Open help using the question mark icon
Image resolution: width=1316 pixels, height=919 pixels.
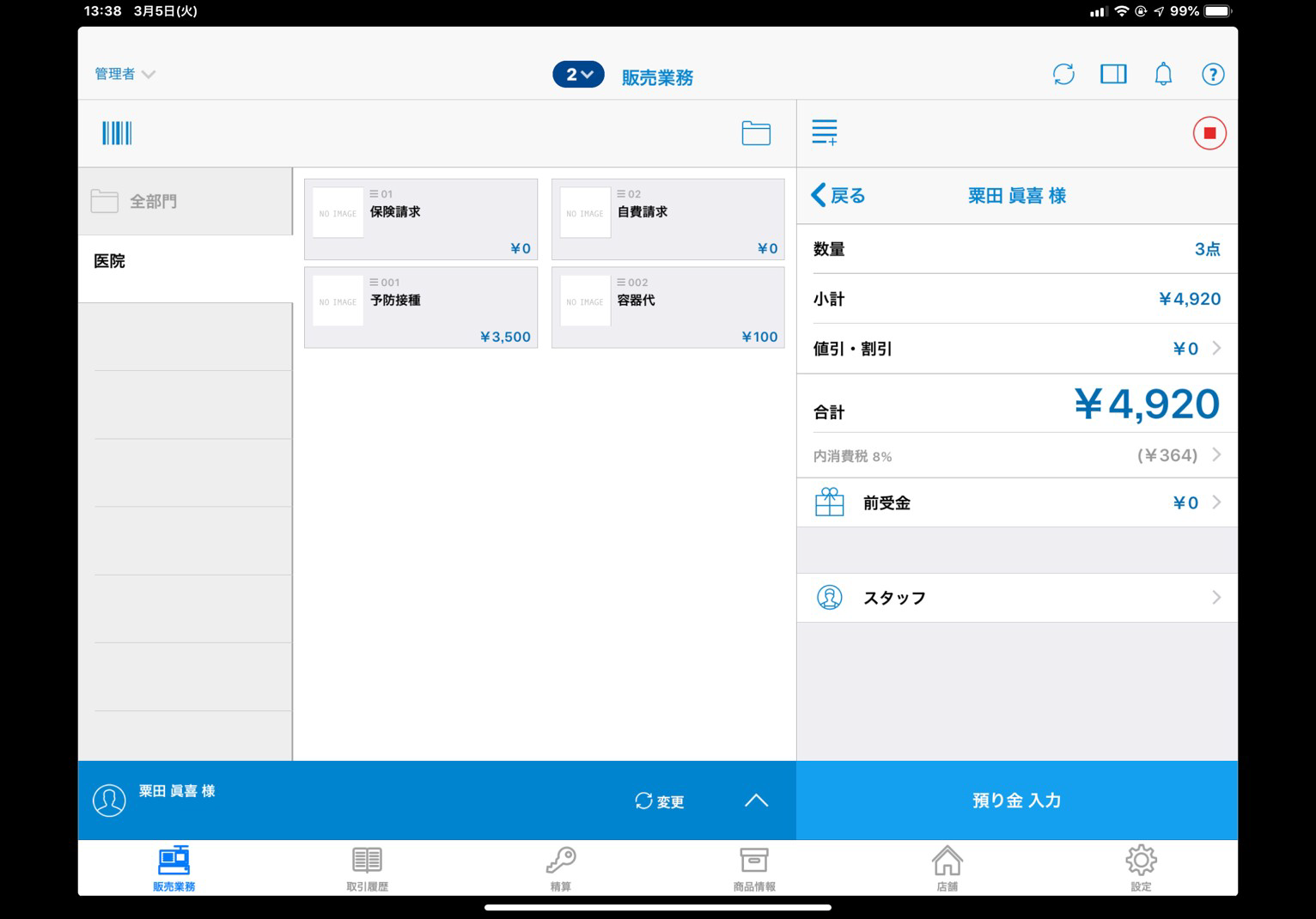pyautogui.click(x=1213, y=74)
